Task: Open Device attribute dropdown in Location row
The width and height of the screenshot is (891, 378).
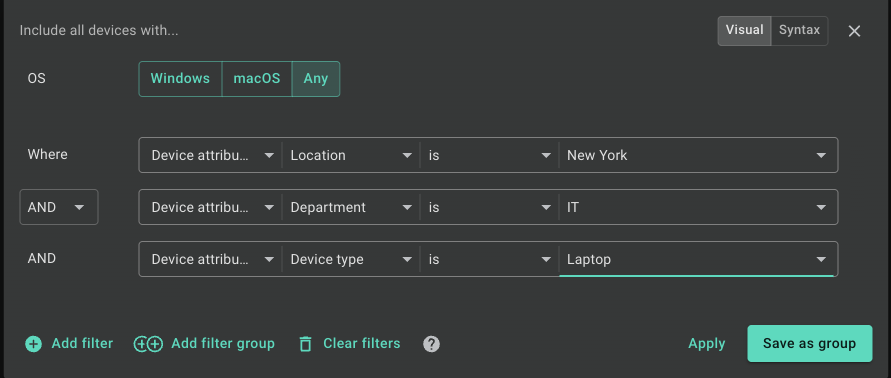Action: pos(211,155)
